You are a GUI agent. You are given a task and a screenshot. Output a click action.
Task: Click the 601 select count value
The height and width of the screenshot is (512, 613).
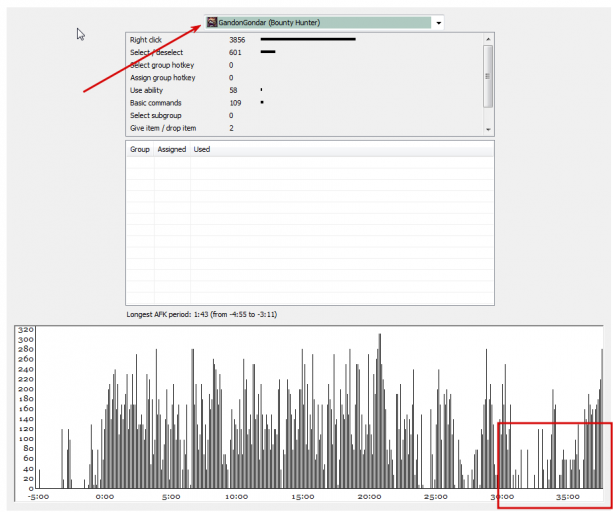tap(235, 52)
